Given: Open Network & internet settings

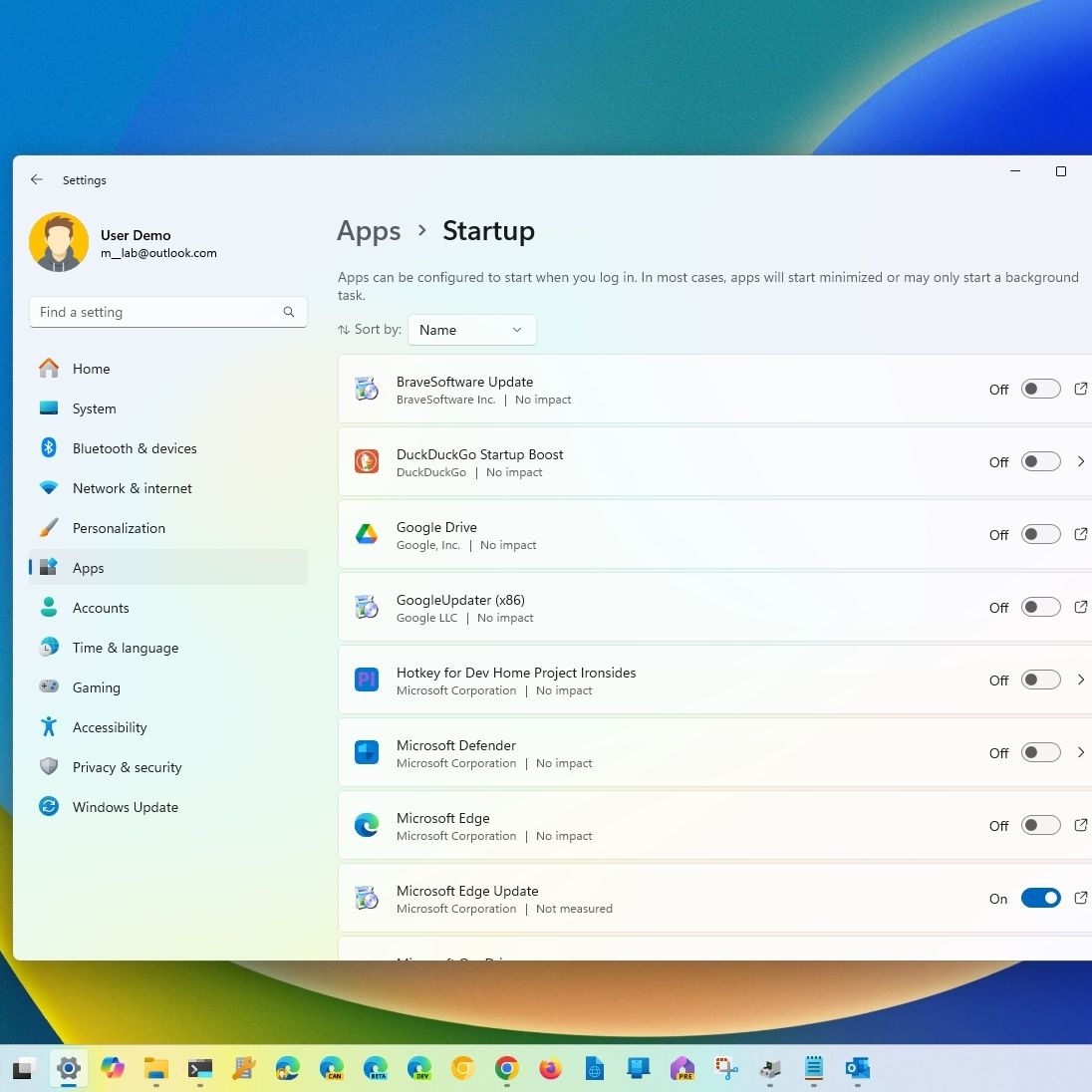Looking at the screenshot, I should coord(167,488).
